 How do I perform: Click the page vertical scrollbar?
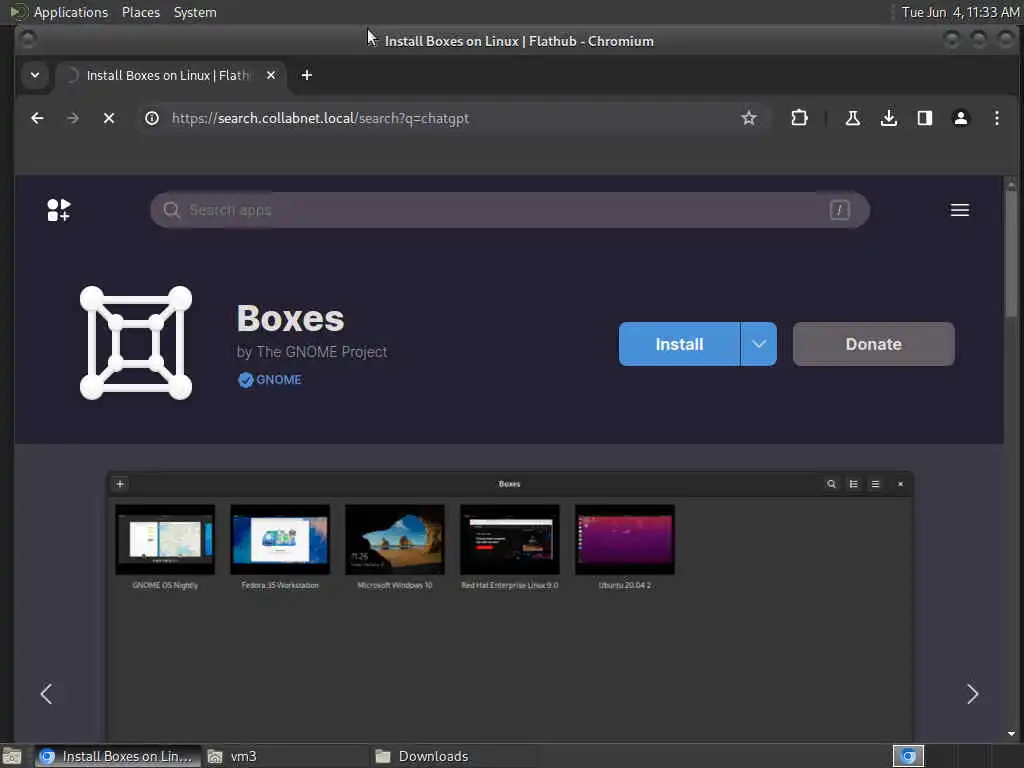[1011, 255]
